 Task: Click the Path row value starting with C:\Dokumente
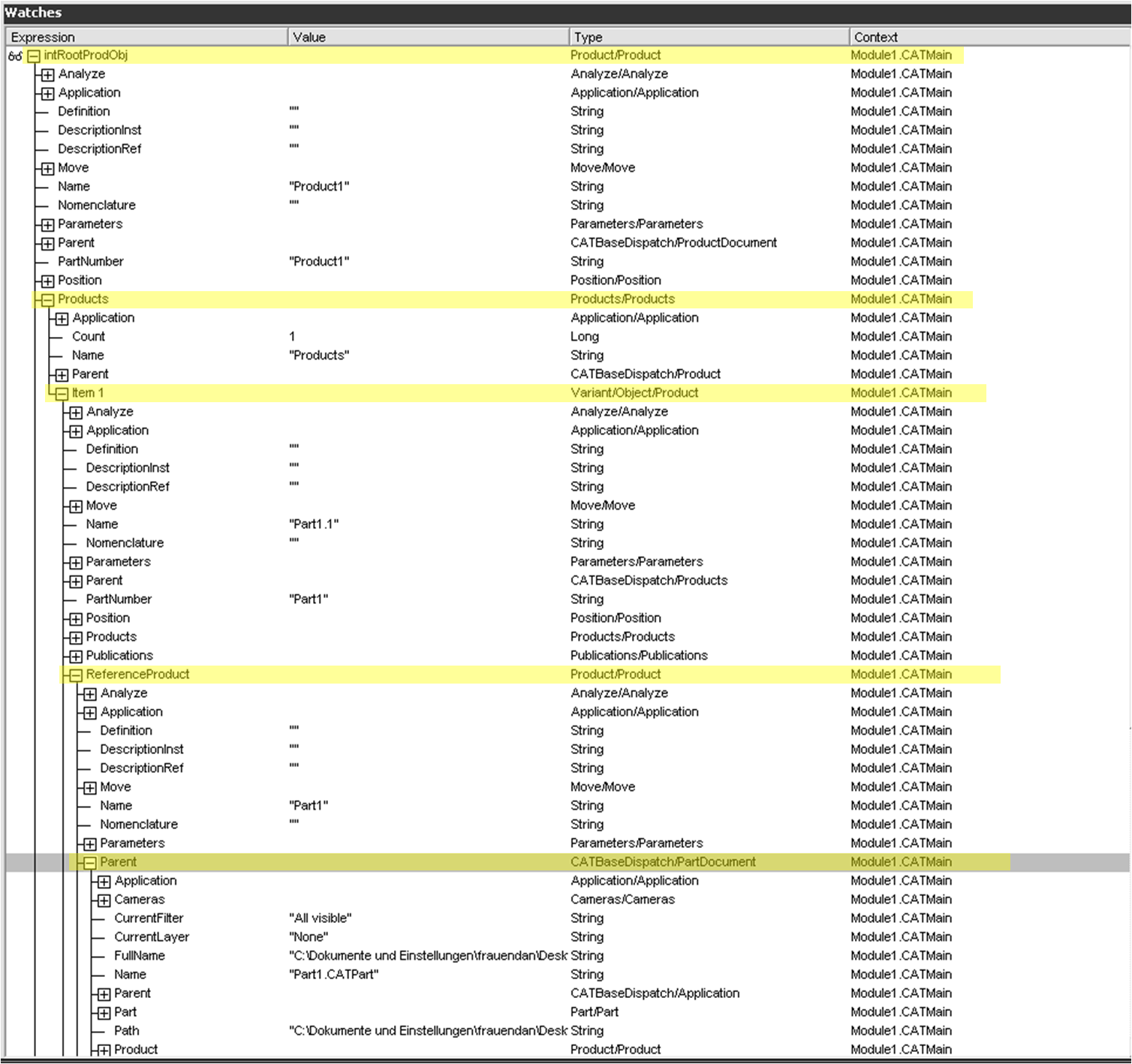click(x=428, y=1030)
